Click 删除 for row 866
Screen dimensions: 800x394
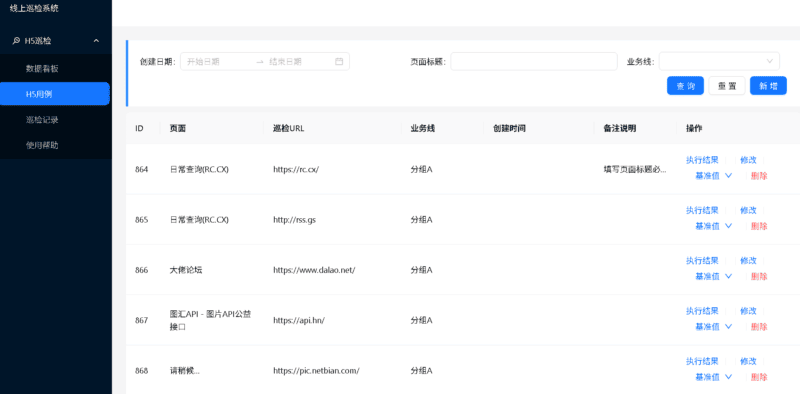tap(759, 276)
